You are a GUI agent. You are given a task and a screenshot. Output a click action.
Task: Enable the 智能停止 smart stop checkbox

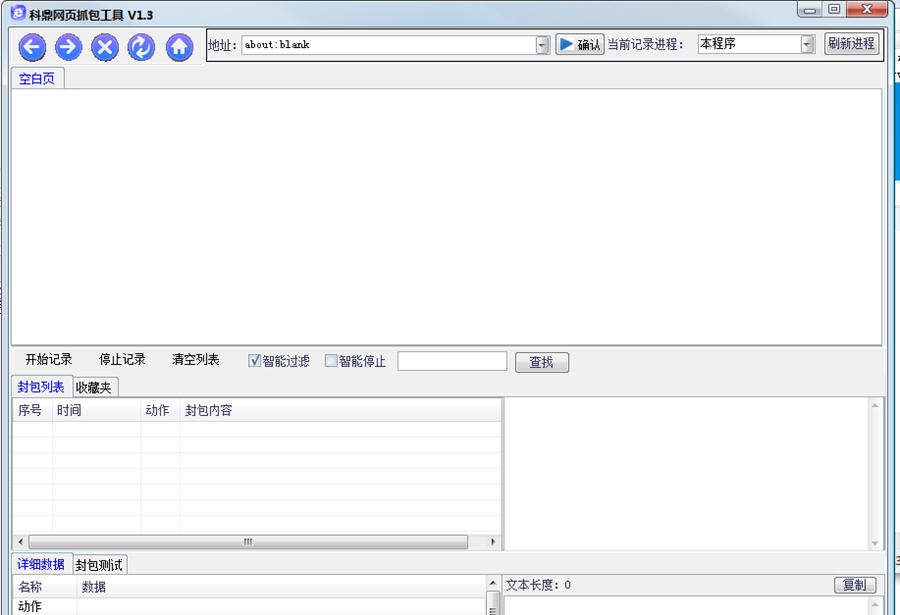(331, 361)
